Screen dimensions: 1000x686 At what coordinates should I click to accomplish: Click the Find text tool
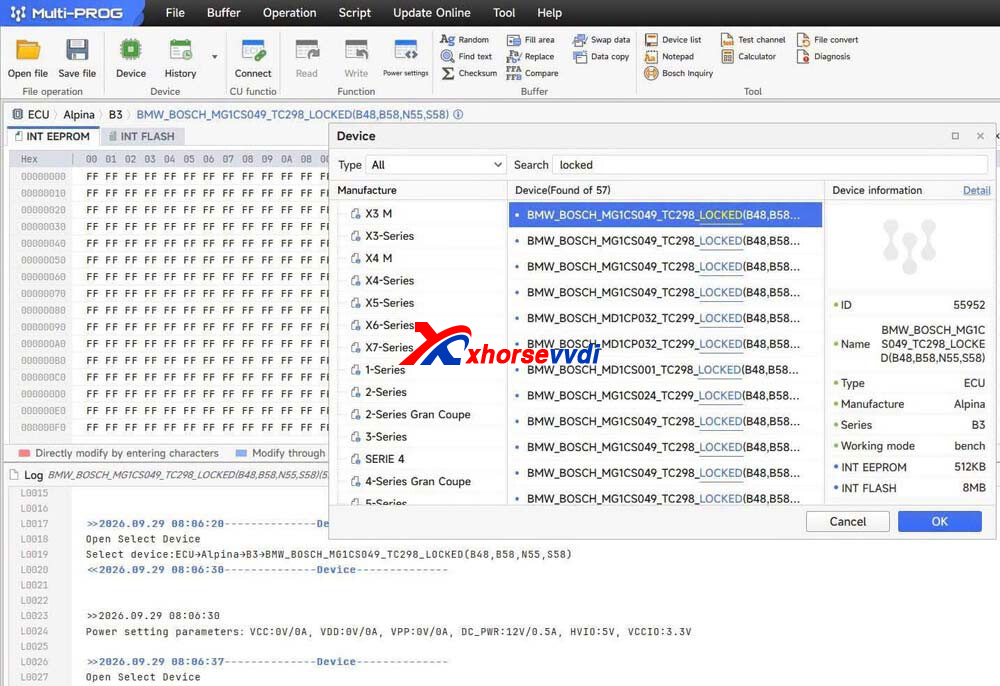[x=466, y=56]
